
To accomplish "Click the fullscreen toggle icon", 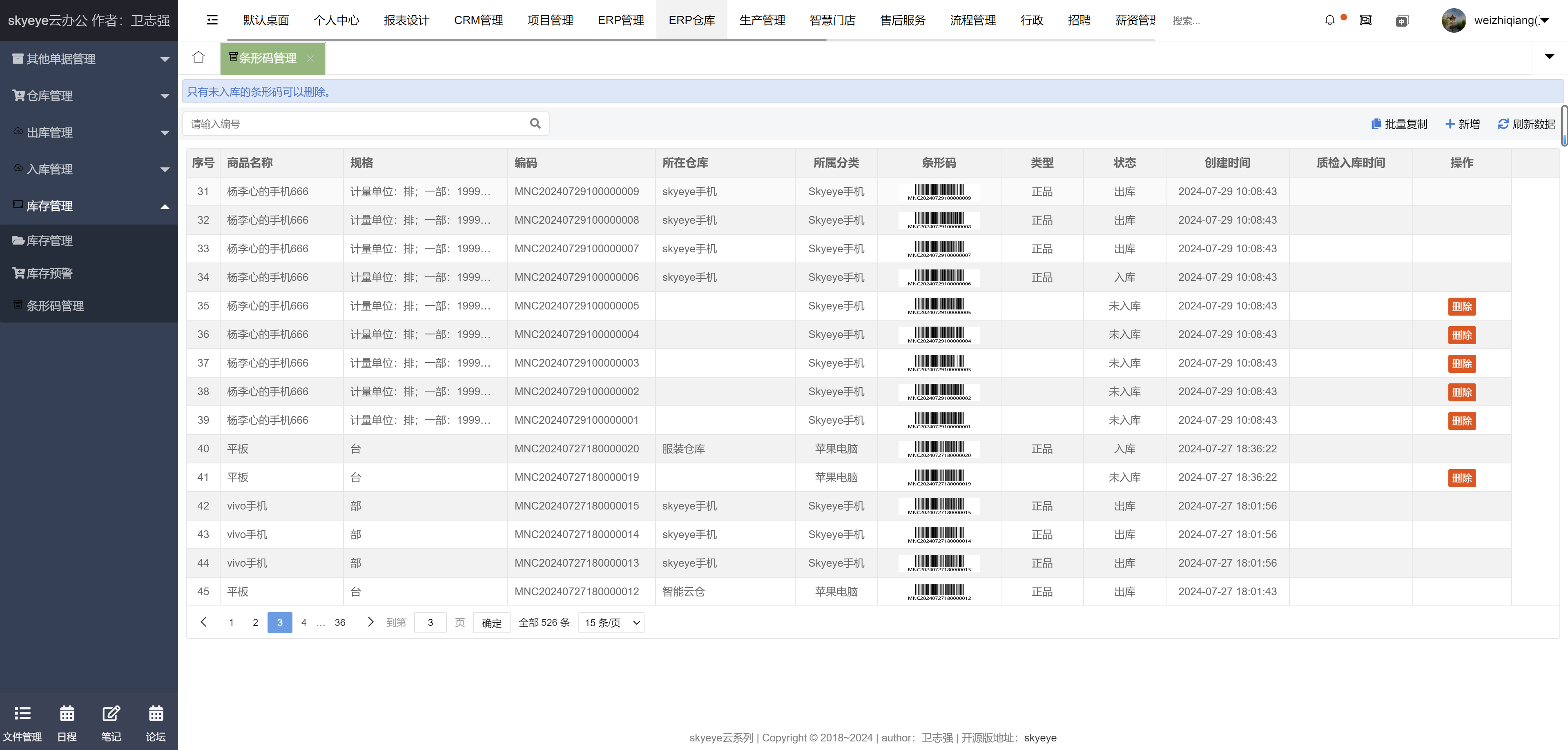I will [x=1365, y=20].
